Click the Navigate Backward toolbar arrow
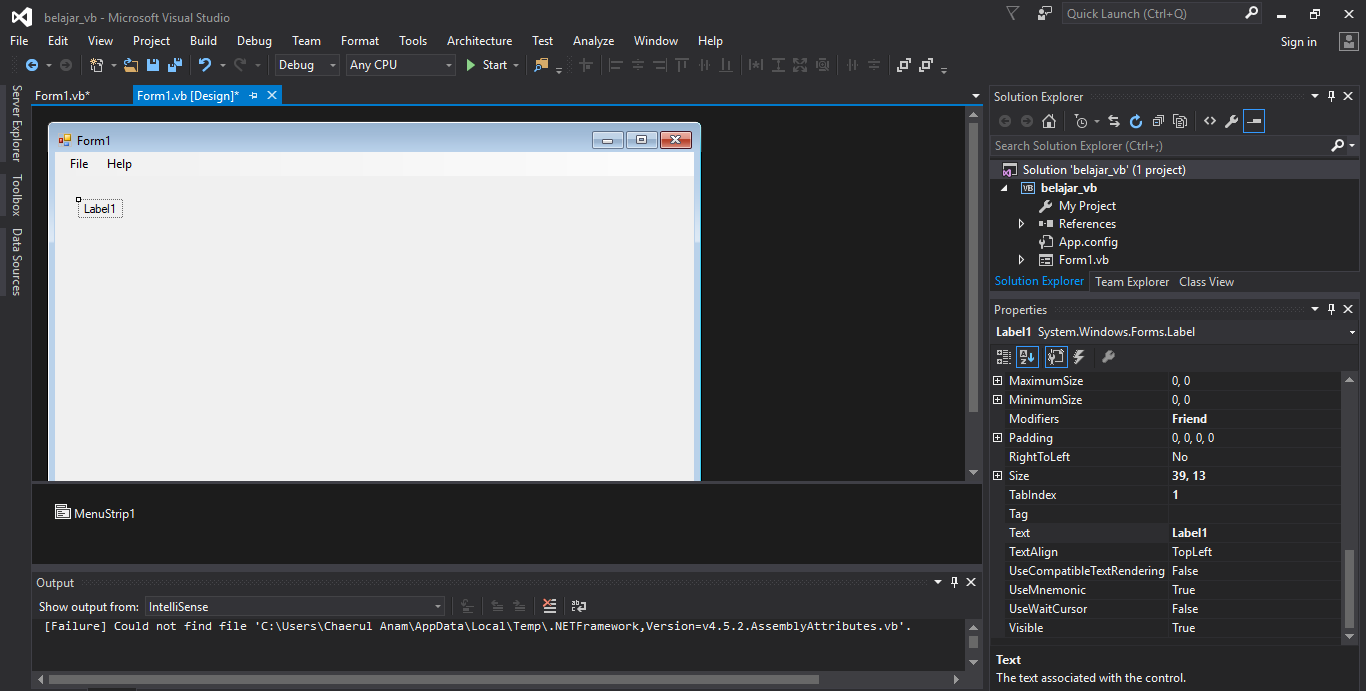 [x=32, y=65]
